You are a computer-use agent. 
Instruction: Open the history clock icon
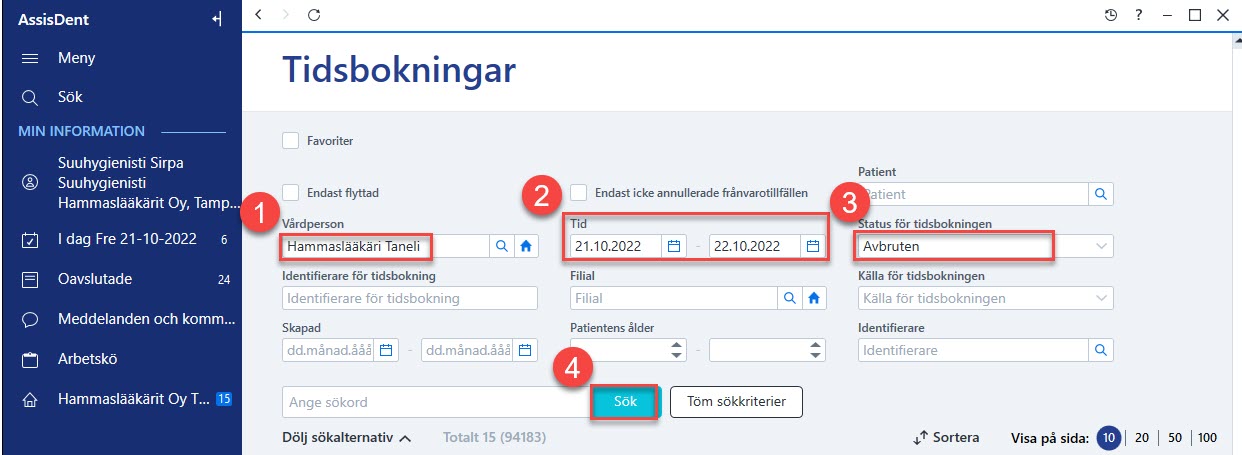click(x=1111, y=15)
